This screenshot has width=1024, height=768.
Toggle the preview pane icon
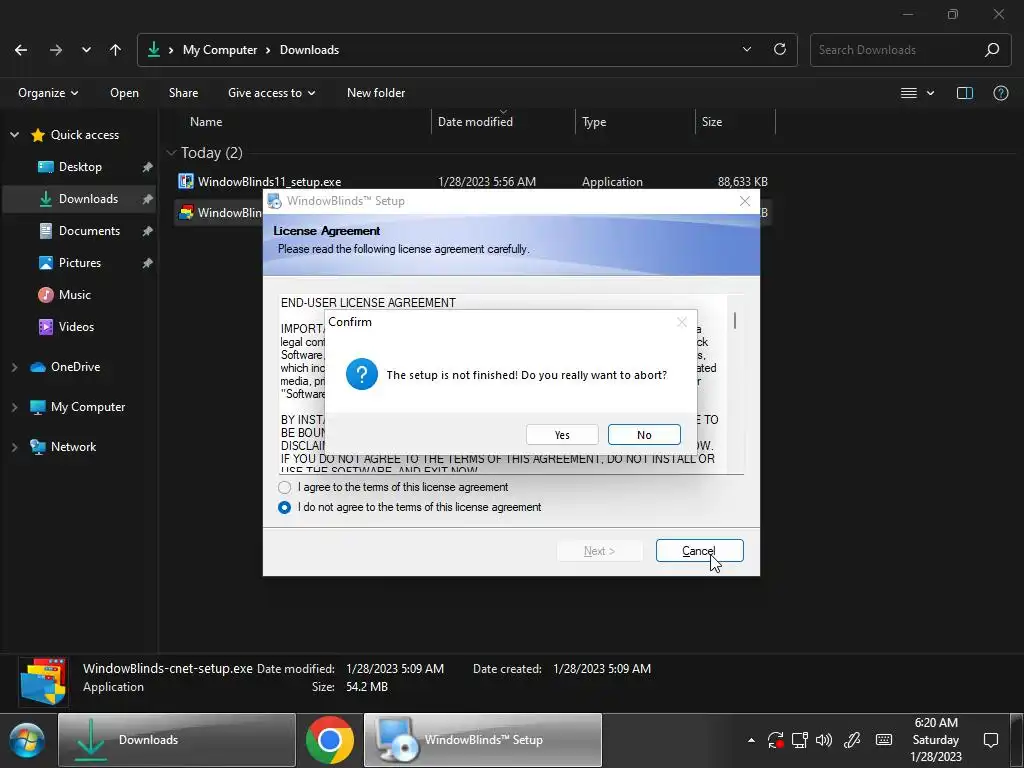click(x=965, y=93)
